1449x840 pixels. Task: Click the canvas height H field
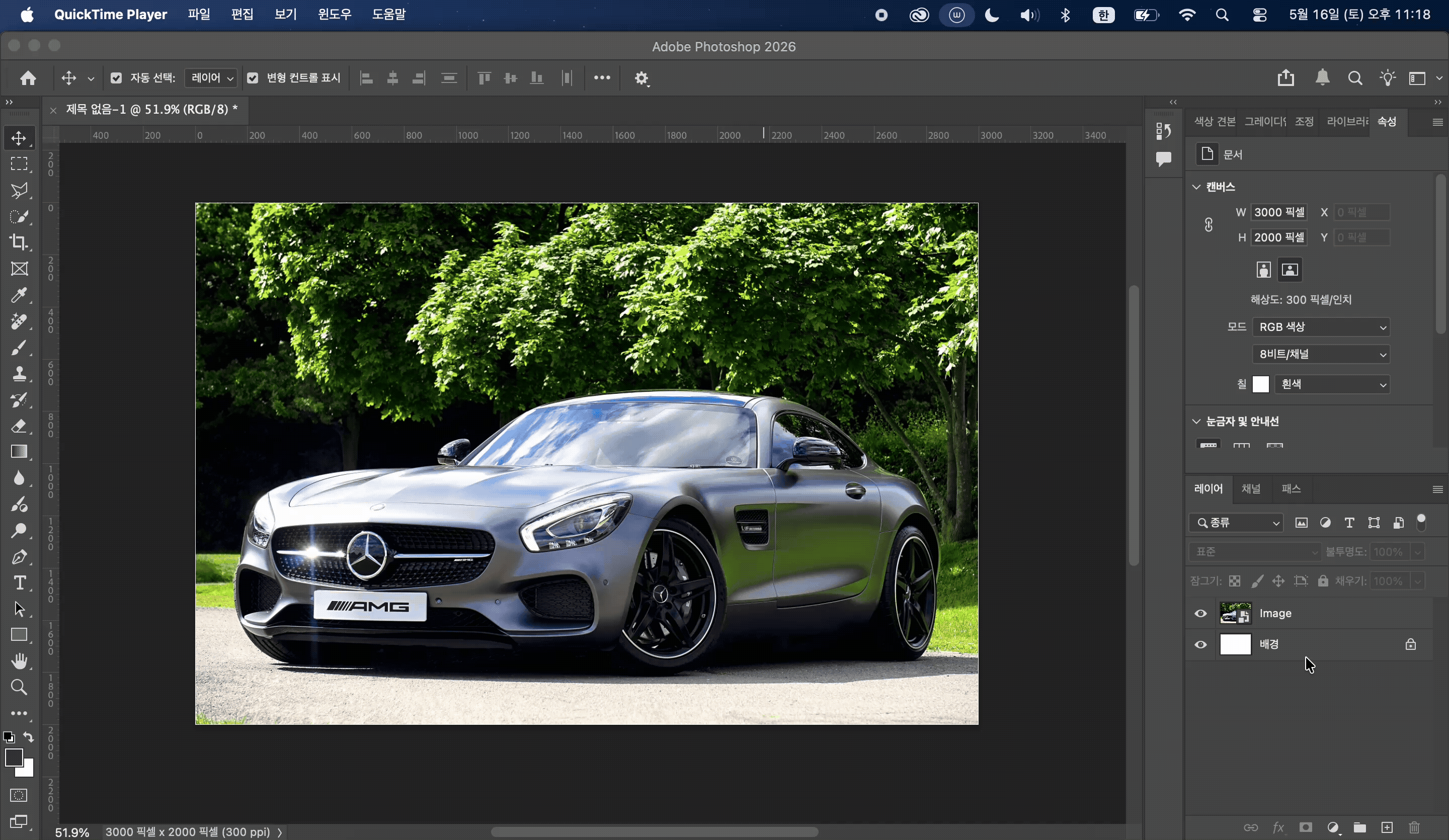1279,237
